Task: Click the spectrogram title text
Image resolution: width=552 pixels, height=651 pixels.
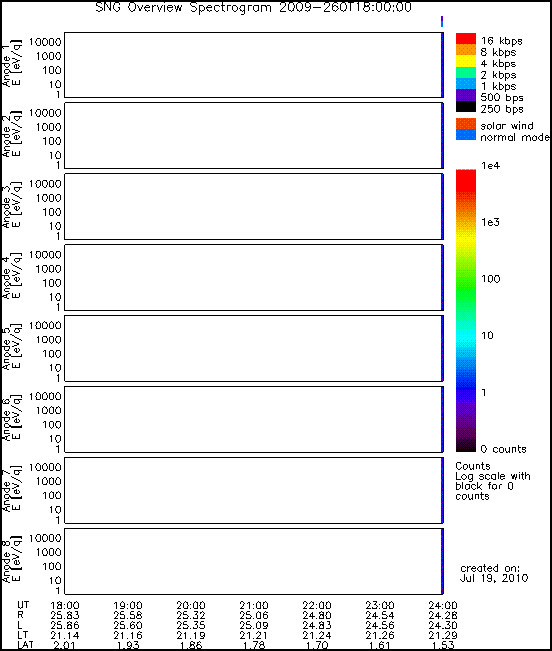Action: click(x=254, y=7)
